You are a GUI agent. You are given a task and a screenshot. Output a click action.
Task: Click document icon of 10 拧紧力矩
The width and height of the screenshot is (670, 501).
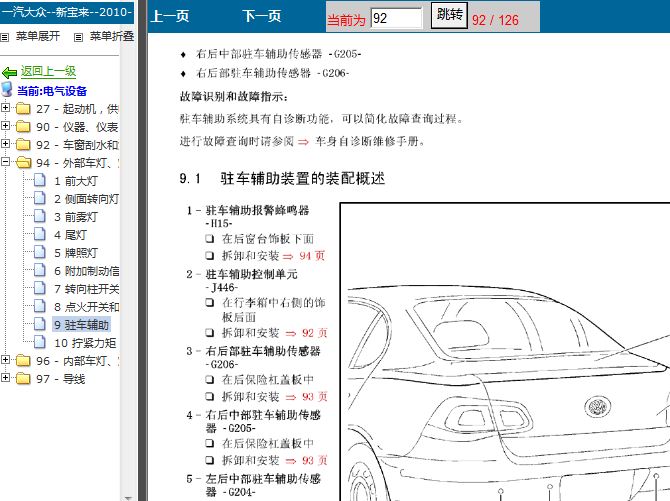click(x=40, y=342)
